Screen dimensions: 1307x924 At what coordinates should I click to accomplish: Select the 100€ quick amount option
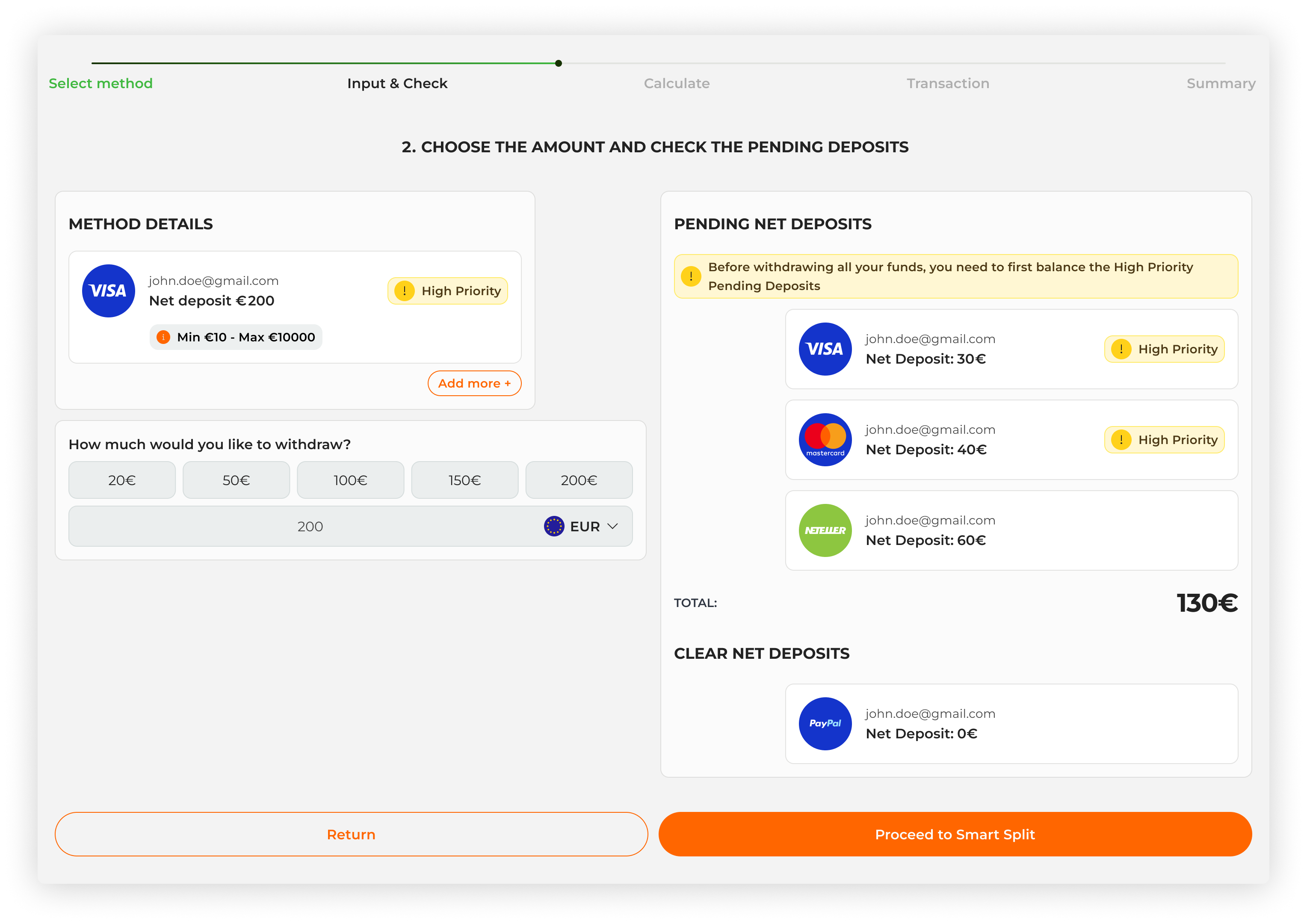click(x=350, y=480)
